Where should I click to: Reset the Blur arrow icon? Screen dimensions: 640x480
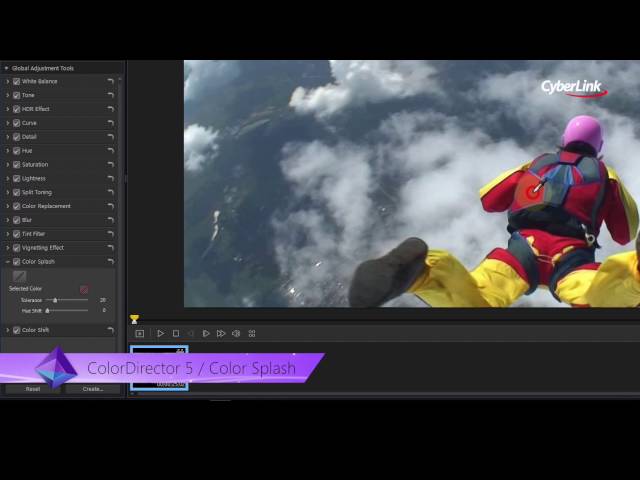point(110,220)
